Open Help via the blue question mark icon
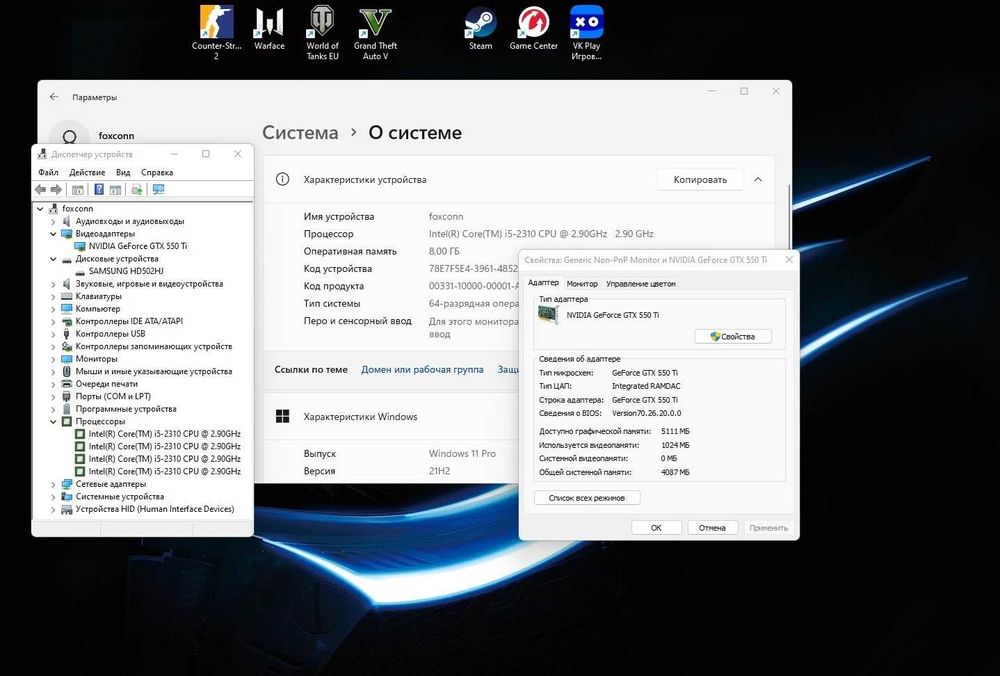This screenshot has height=676, width=1000. coord(99,189)
